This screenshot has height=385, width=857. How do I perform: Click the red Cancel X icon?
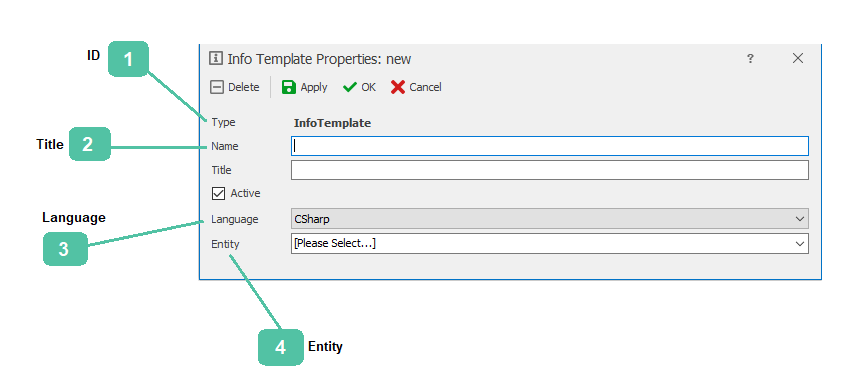coord(398,87)
